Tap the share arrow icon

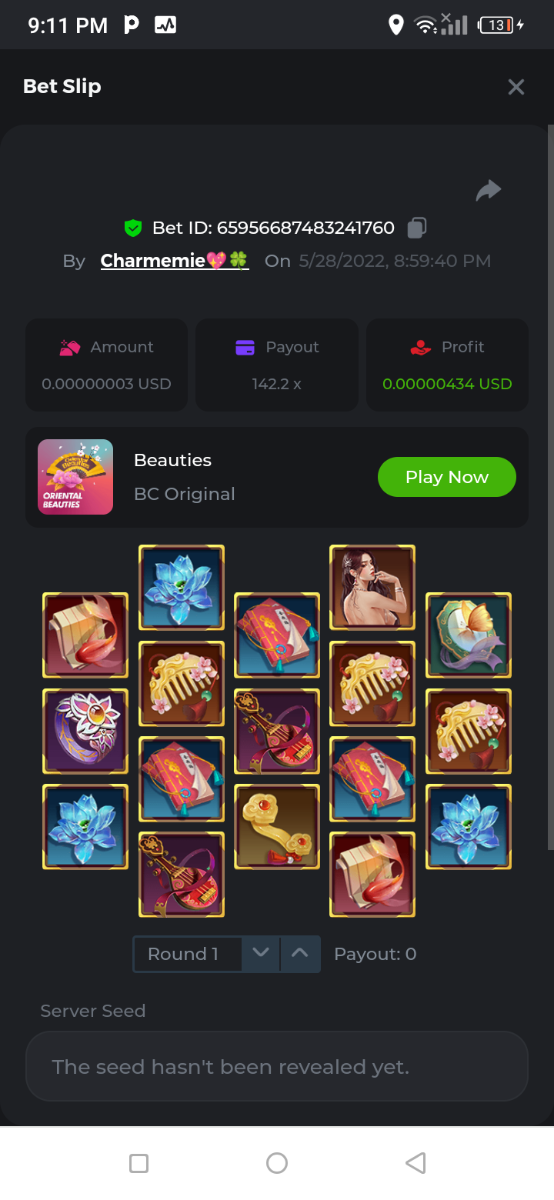488,190
